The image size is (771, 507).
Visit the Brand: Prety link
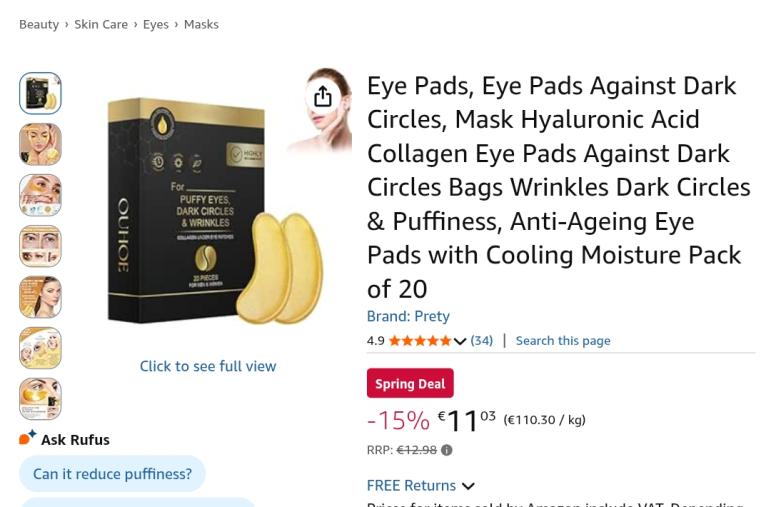point(408,316)
